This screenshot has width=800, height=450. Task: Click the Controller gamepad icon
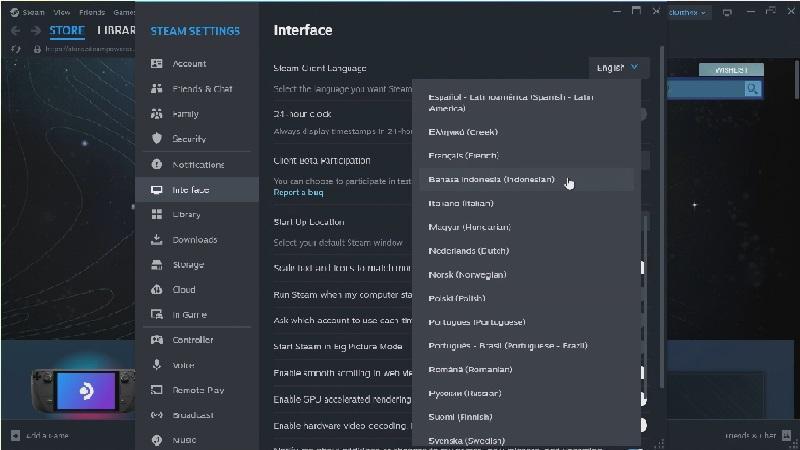point(157,339)
